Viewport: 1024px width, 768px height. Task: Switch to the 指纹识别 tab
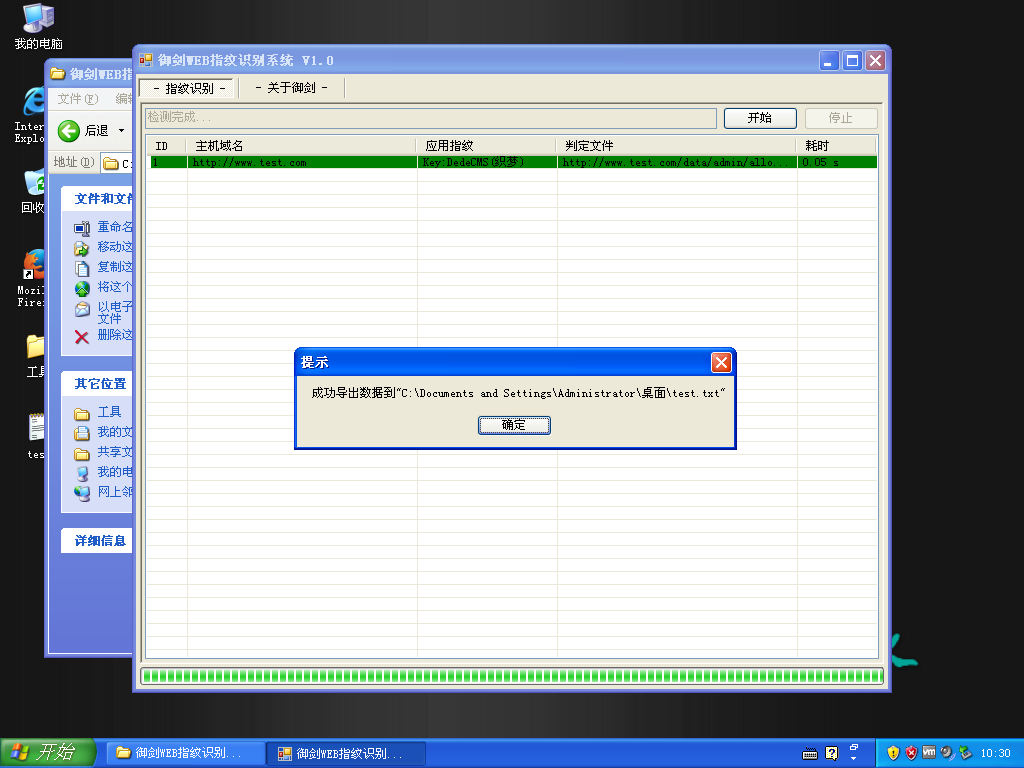pos(189,88)
